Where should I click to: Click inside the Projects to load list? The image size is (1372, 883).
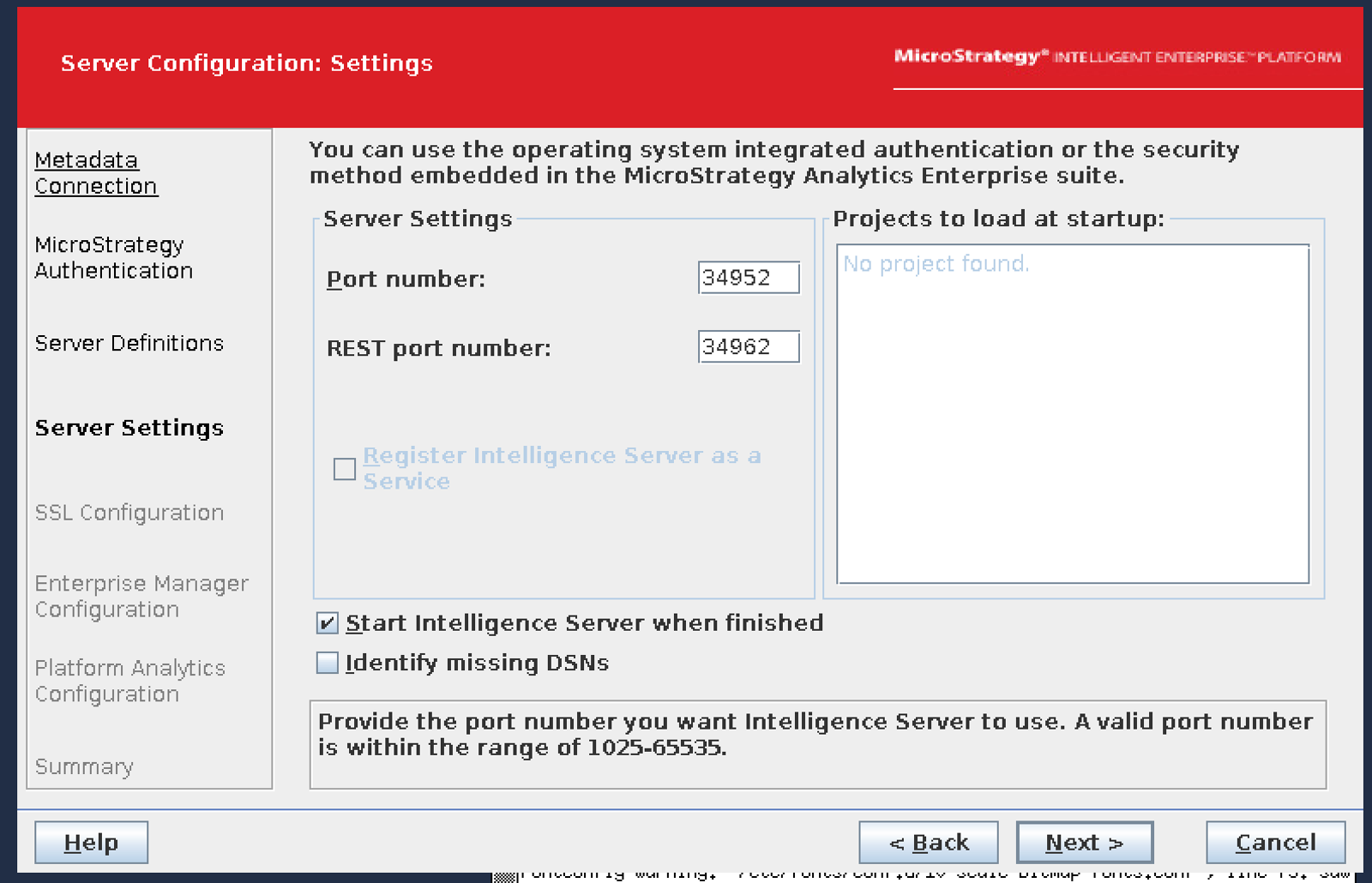pyautogui.click(x=1074, y=411)
